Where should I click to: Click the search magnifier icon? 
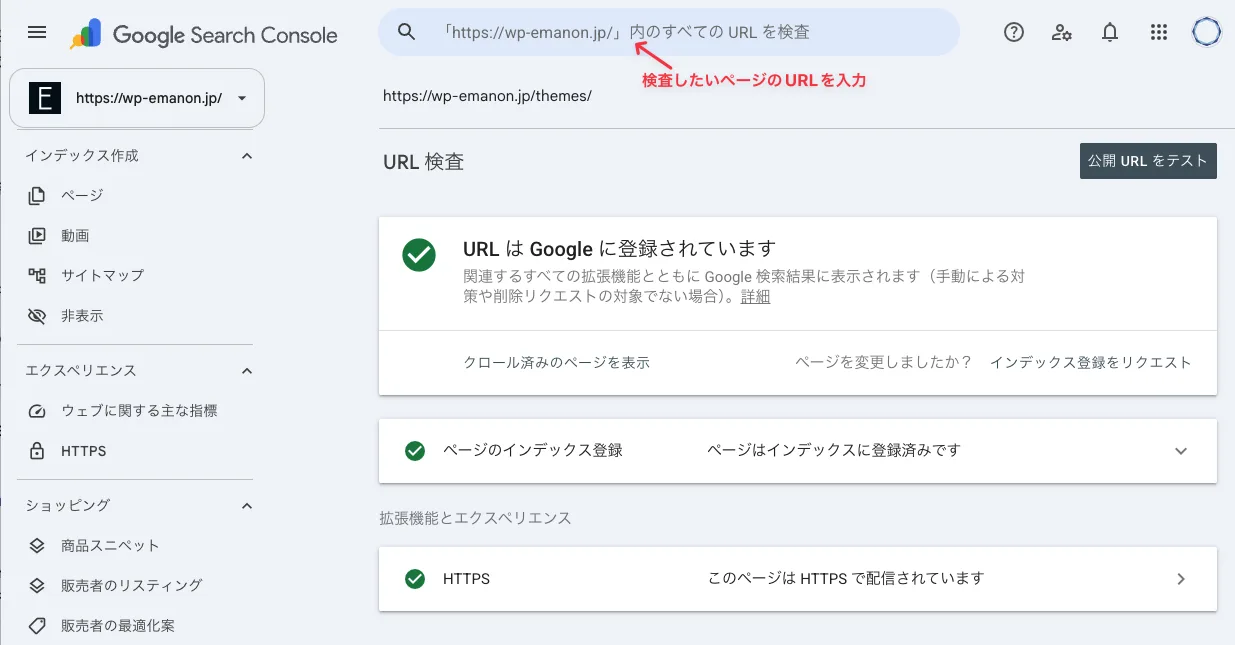pyautogui.click(x=406, y=32)
